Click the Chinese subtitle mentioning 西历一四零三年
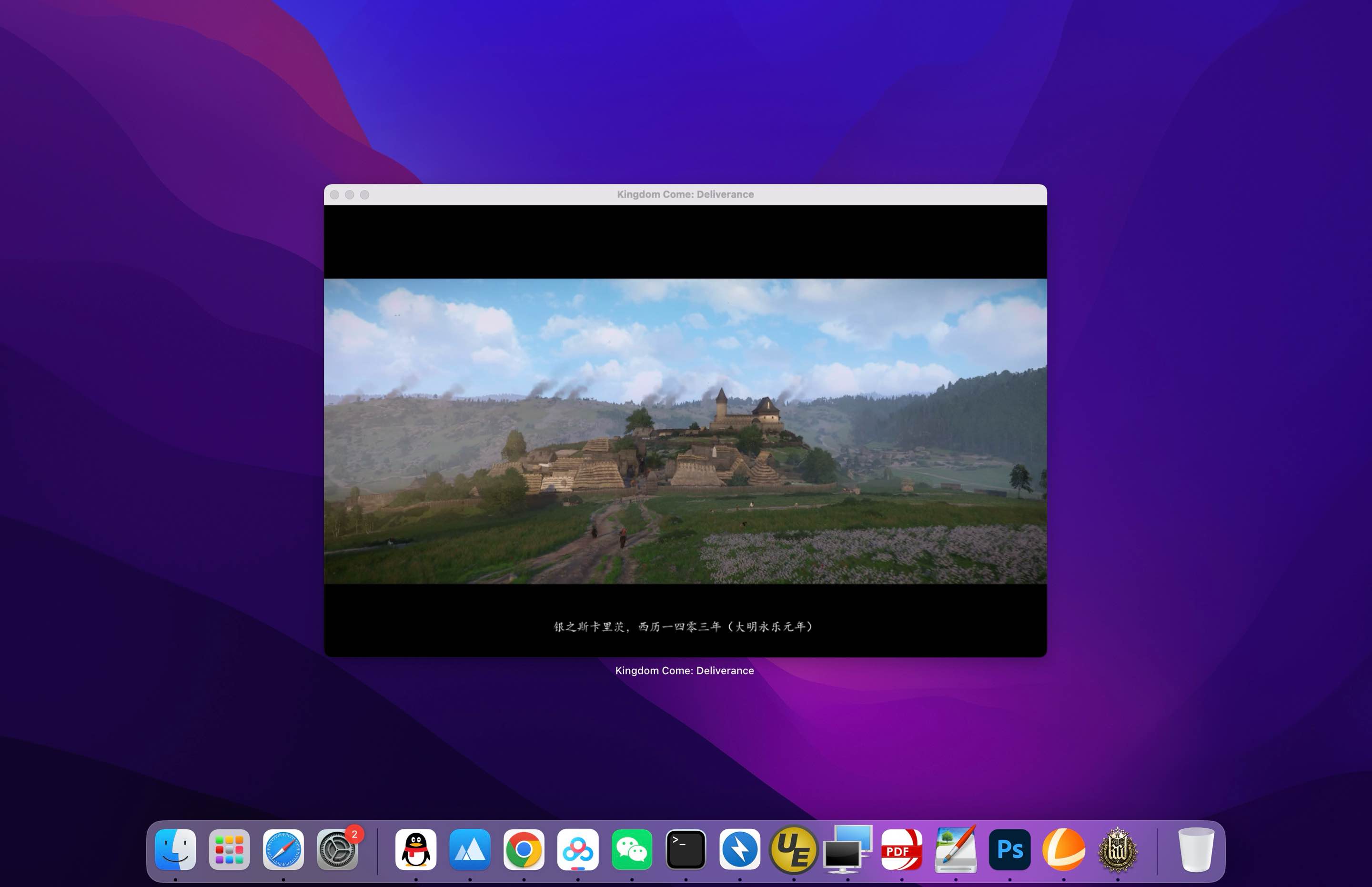 684,626
